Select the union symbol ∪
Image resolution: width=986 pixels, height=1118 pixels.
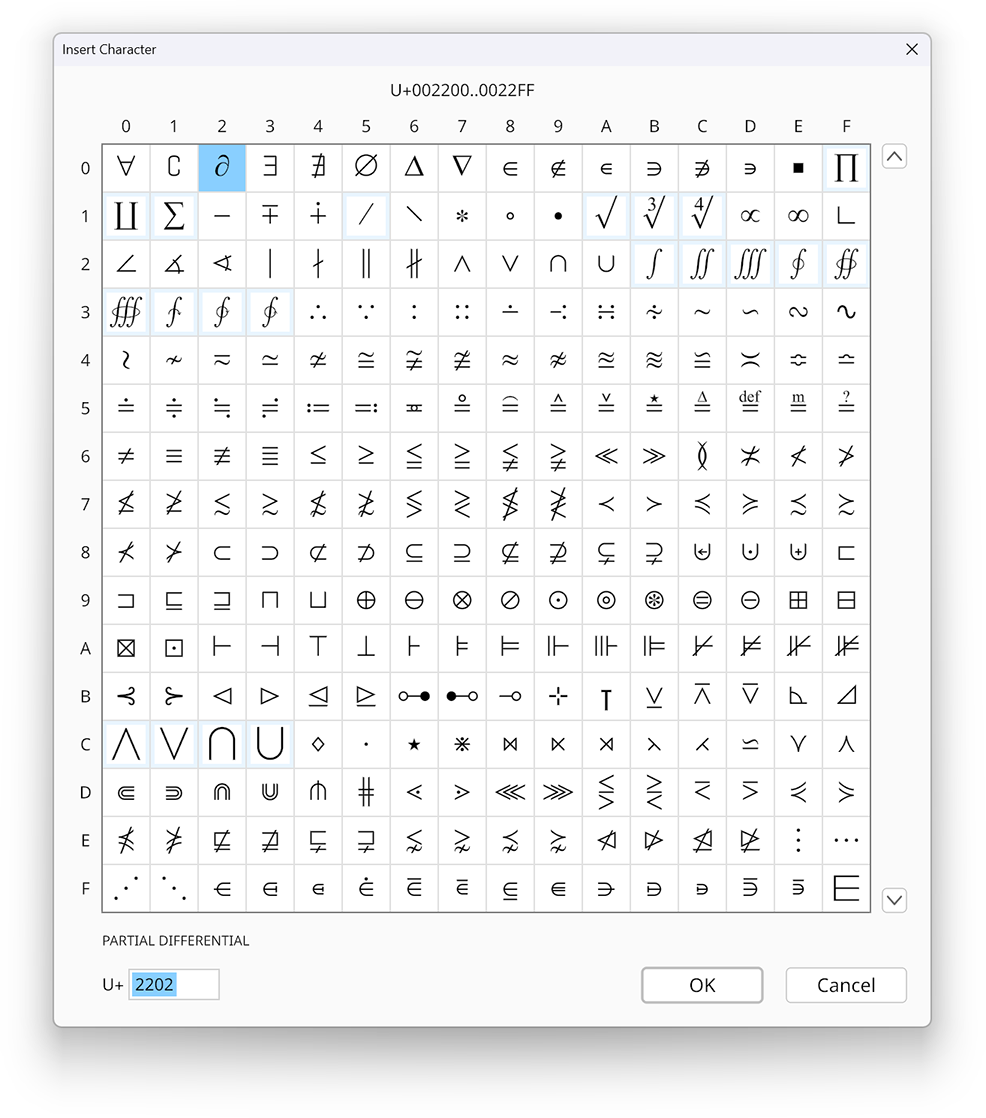(x=606, y=263)
